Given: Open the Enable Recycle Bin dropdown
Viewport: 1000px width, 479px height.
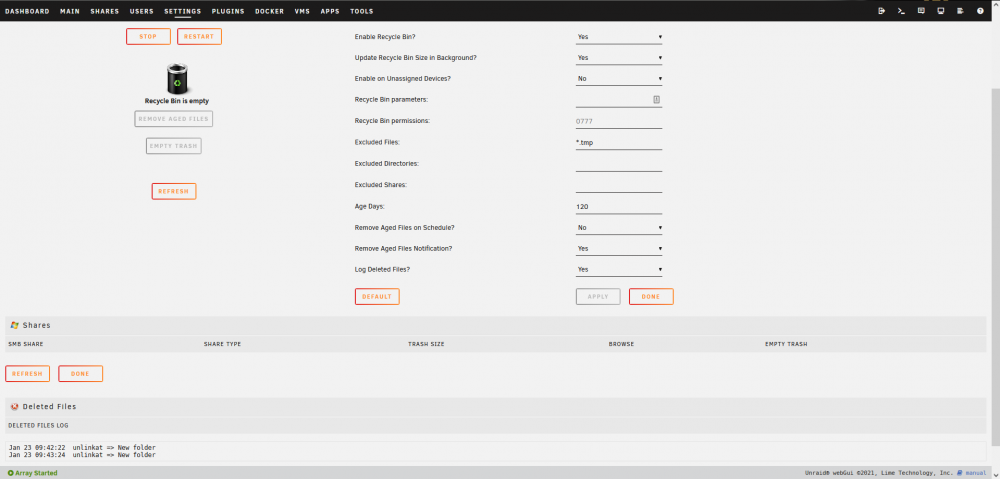Looking at the screenshot, I should (x=619, y=37).
